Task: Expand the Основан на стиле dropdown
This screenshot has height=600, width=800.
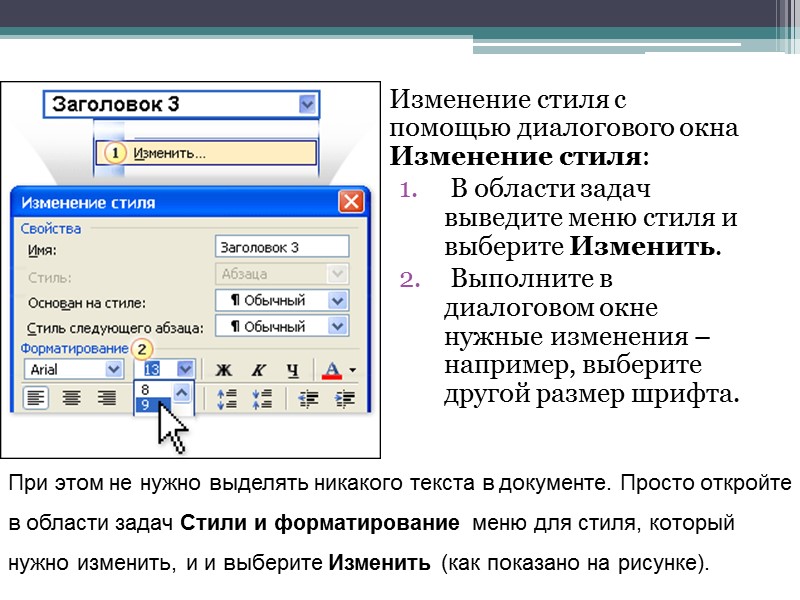Action: click(x=337, y=300)
